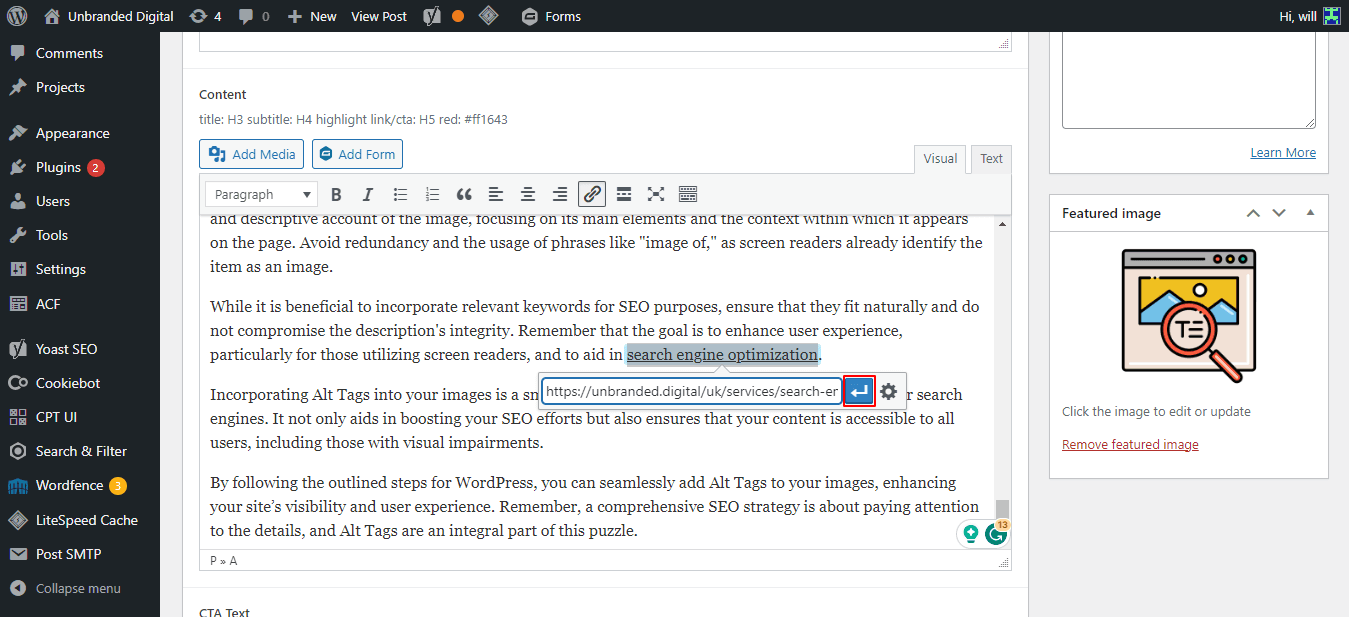
Task: Apply blockquote formatting
Action: point(464,194)
